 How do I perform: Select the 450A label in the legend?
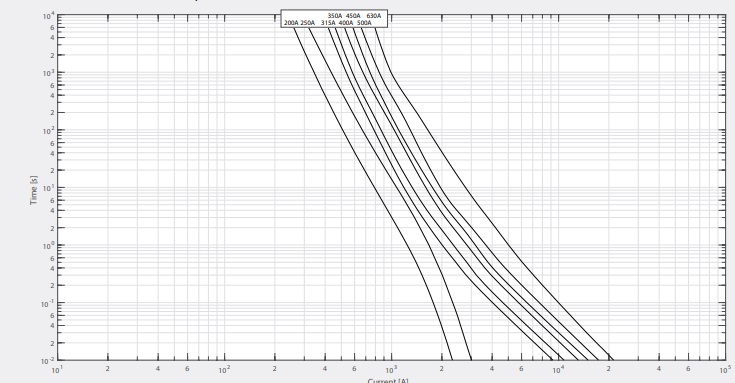click(353, 16)
